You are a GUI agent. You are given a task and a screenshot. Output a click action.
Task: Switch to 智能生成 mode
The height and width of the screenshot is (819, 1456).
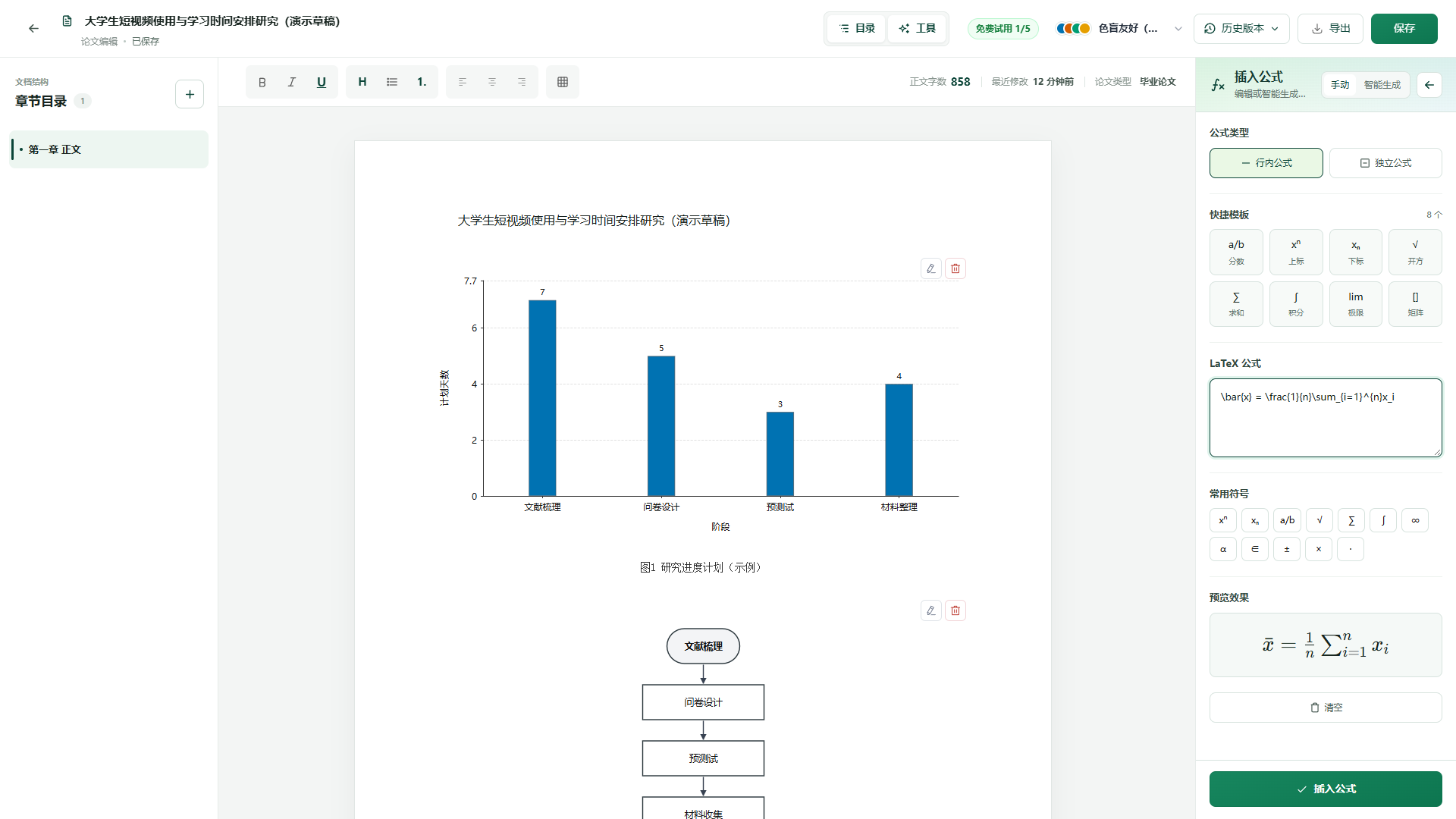point(1382,85)
